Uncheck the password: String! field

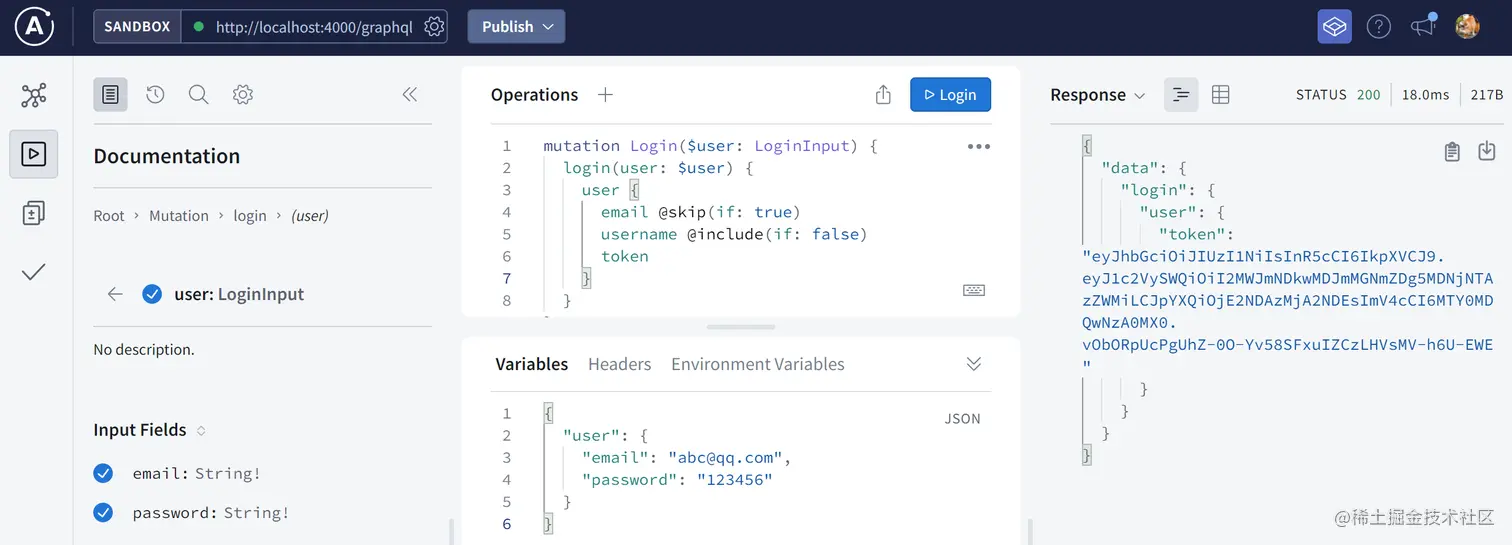pos(103,513)
